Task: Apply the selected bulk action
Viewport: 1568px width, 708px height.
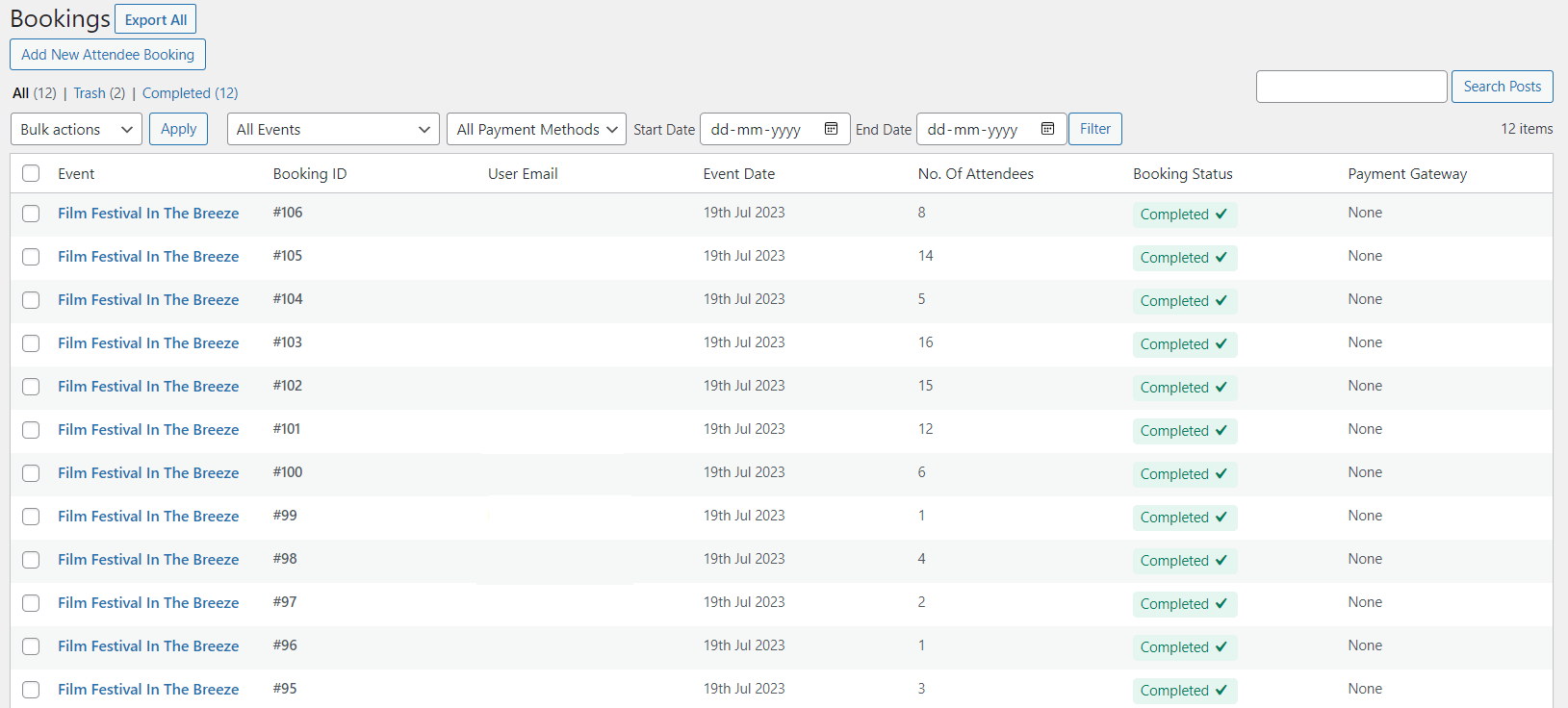Action: pos(178,129)
